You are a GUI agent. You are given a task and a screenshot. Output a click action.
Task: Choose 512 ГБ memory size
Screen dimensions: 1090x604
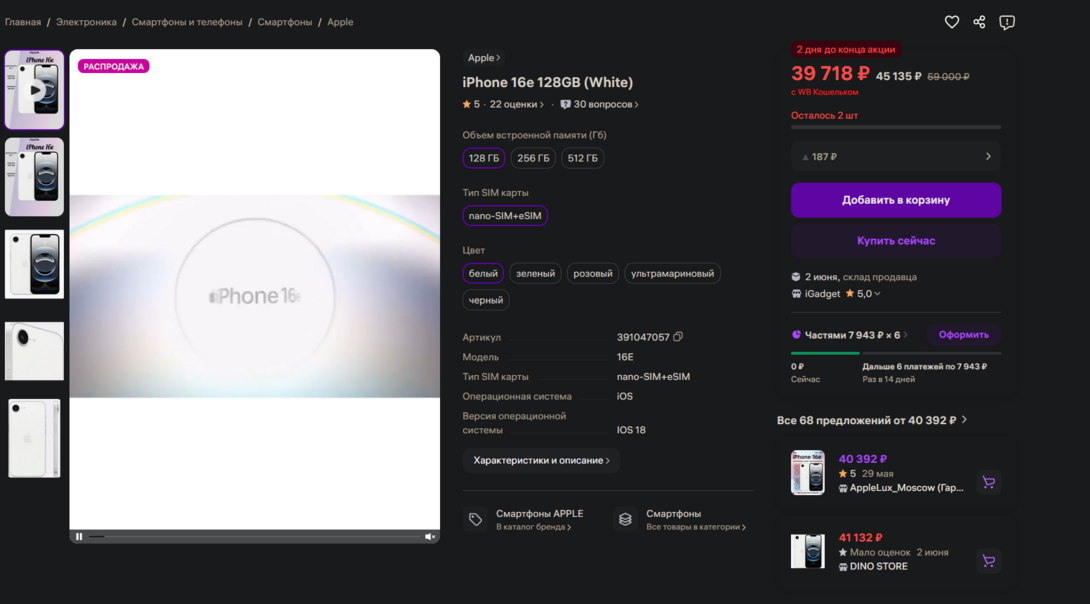pyautogui.click(x=582, y=158)
